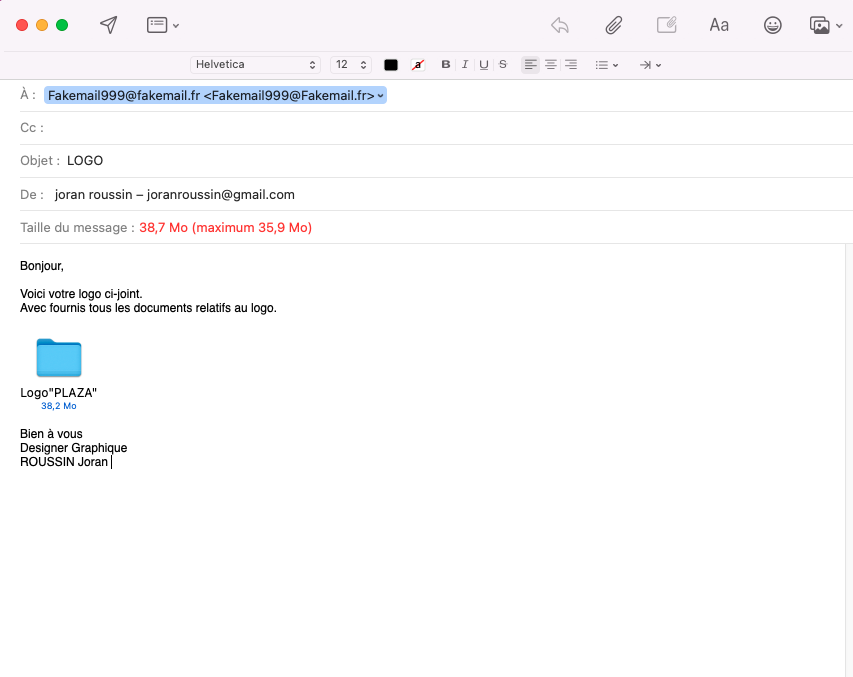The width and height of the screenshot is (853, 677).
Task: Toggle italic formatting
Action: (465, 65)
